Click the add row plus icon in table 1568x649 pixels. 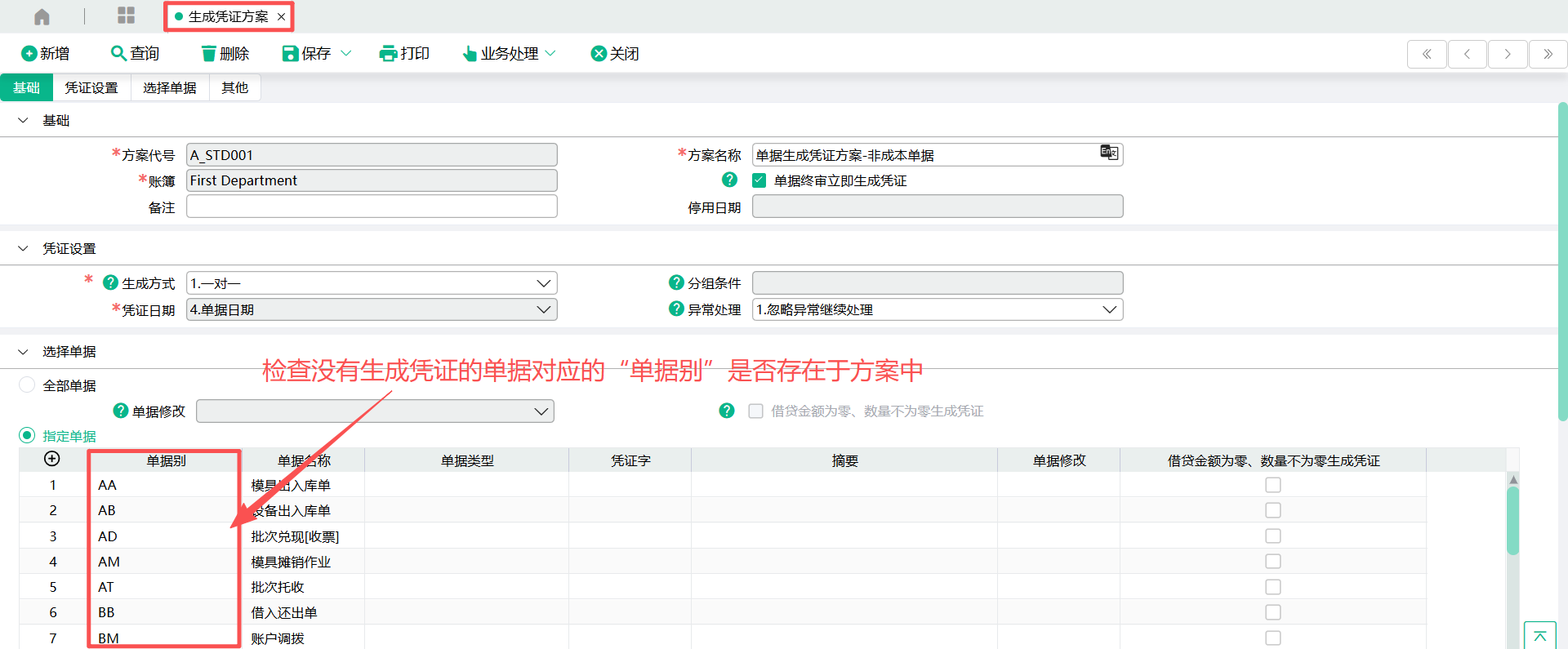click(x=52, y=459)
